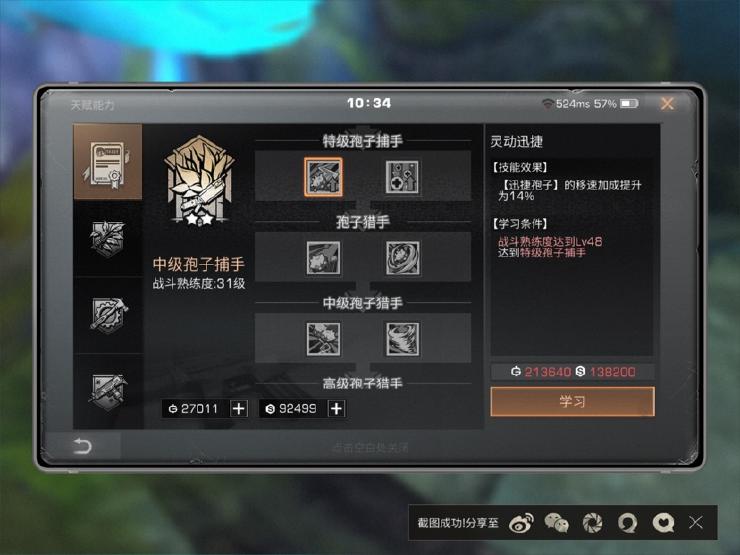Close the talent panel with orange X
Screen dimensions: 740x555
667,103
